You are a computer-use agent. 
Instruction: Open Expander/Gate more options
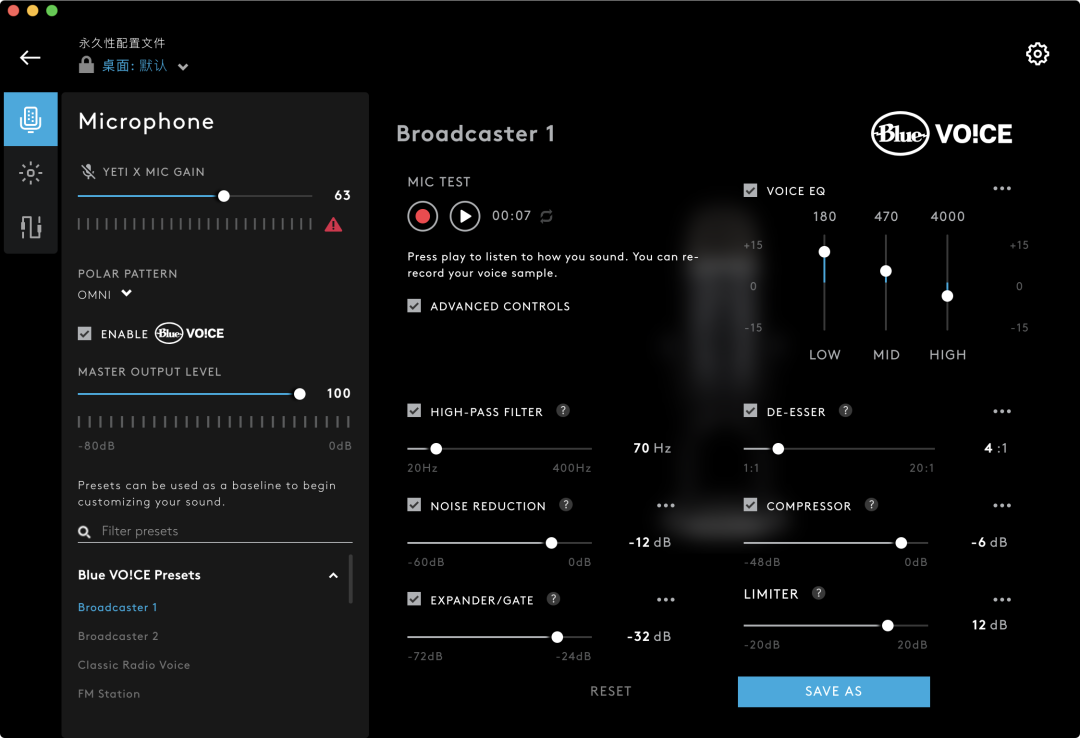pos(666,600)
